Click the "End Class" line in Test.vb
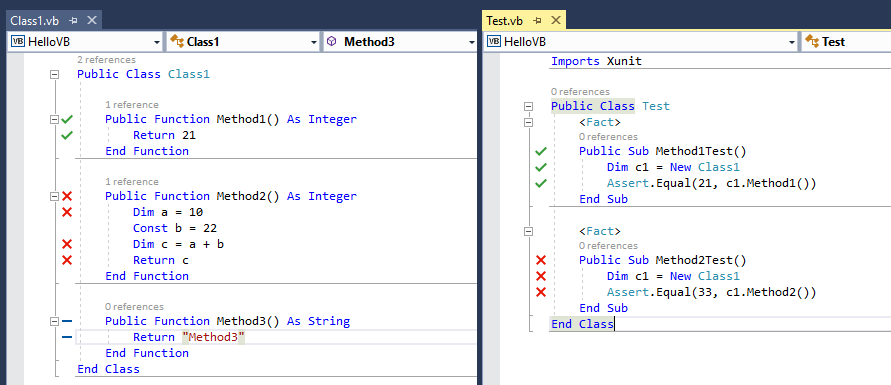891x385 pixels. coord(582,324)
